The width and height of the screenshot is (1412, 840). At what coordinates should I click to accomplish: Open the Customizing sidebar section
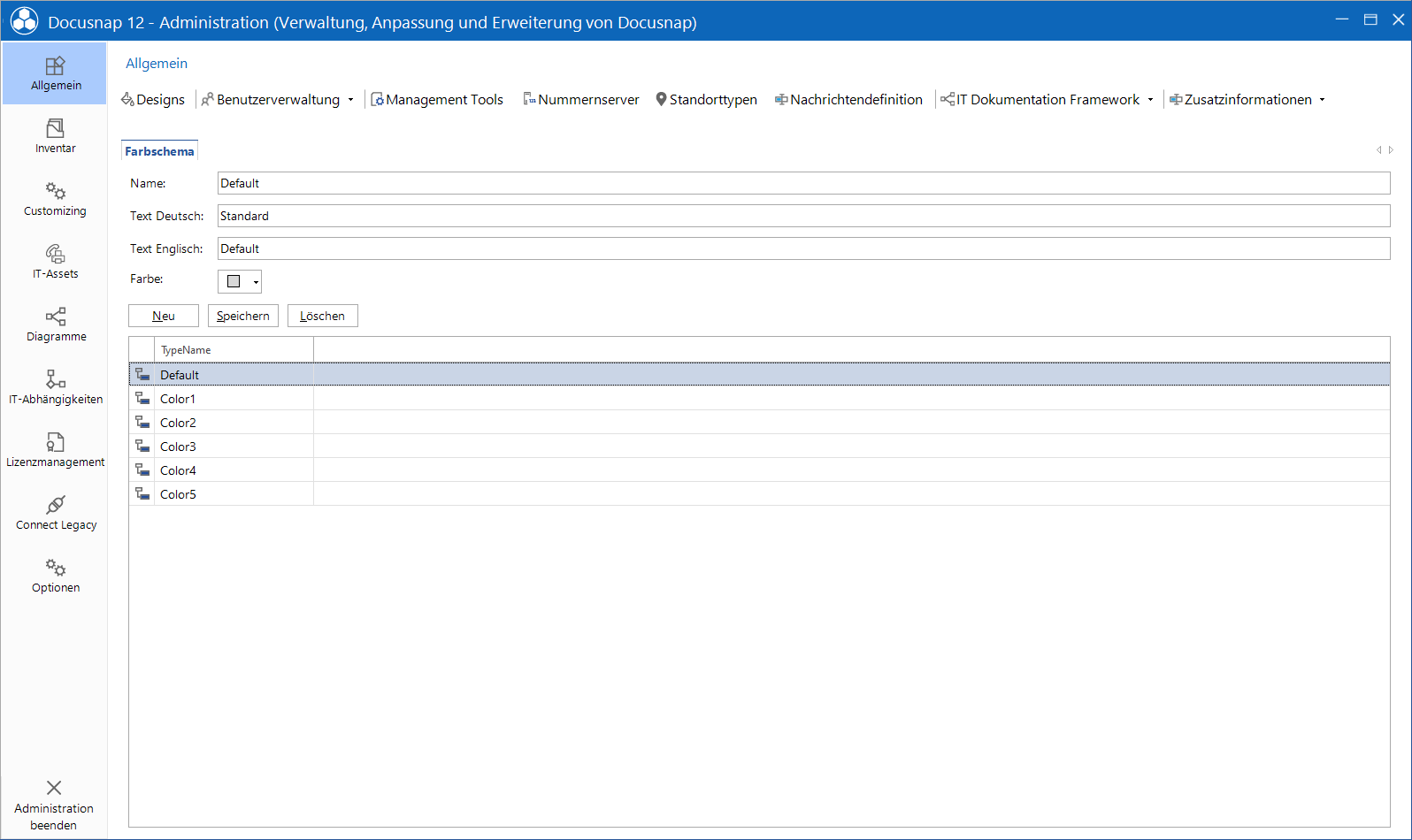coord(55,199)
